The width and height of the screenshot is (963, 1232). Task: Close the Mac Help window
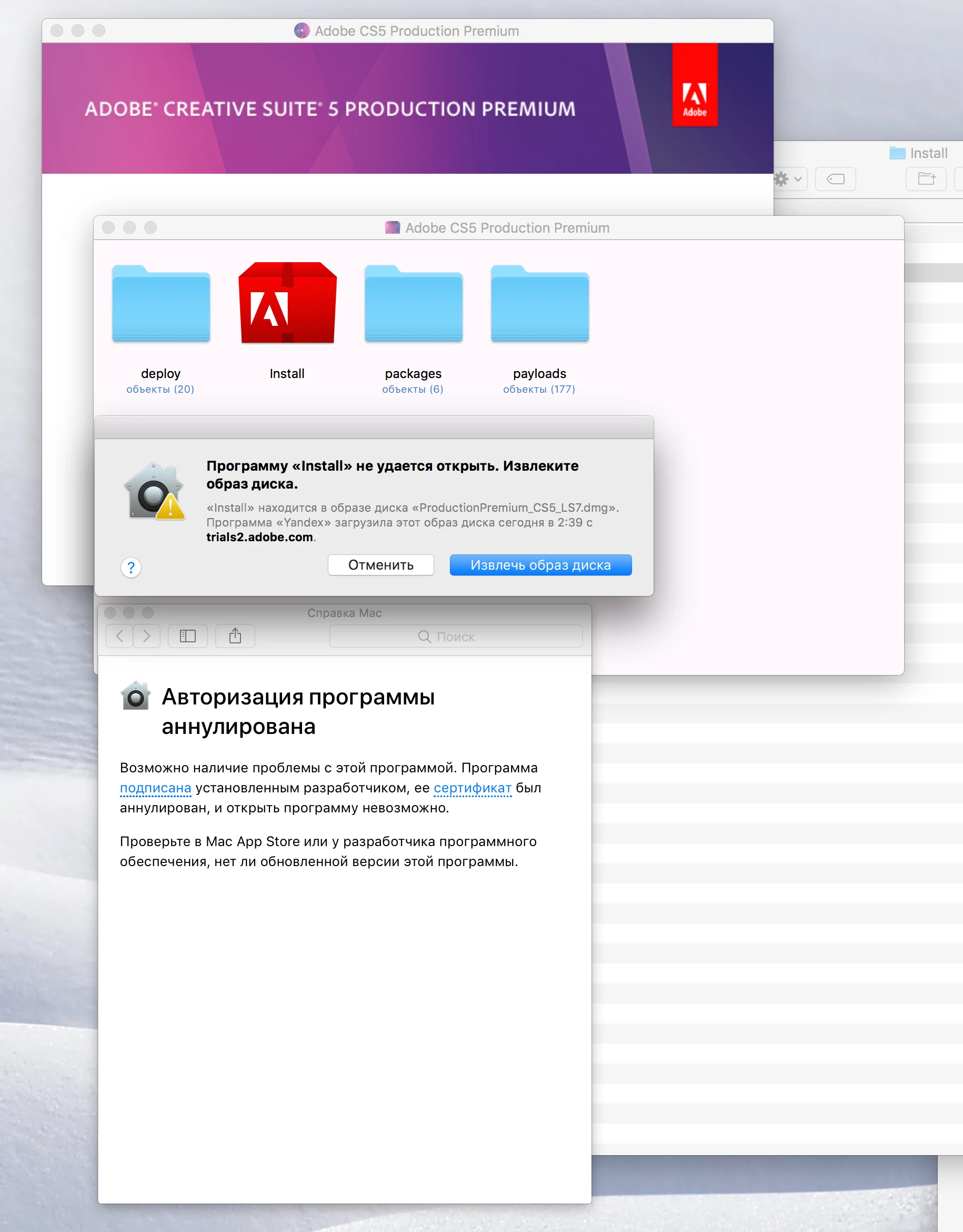[x=110, y=613]
